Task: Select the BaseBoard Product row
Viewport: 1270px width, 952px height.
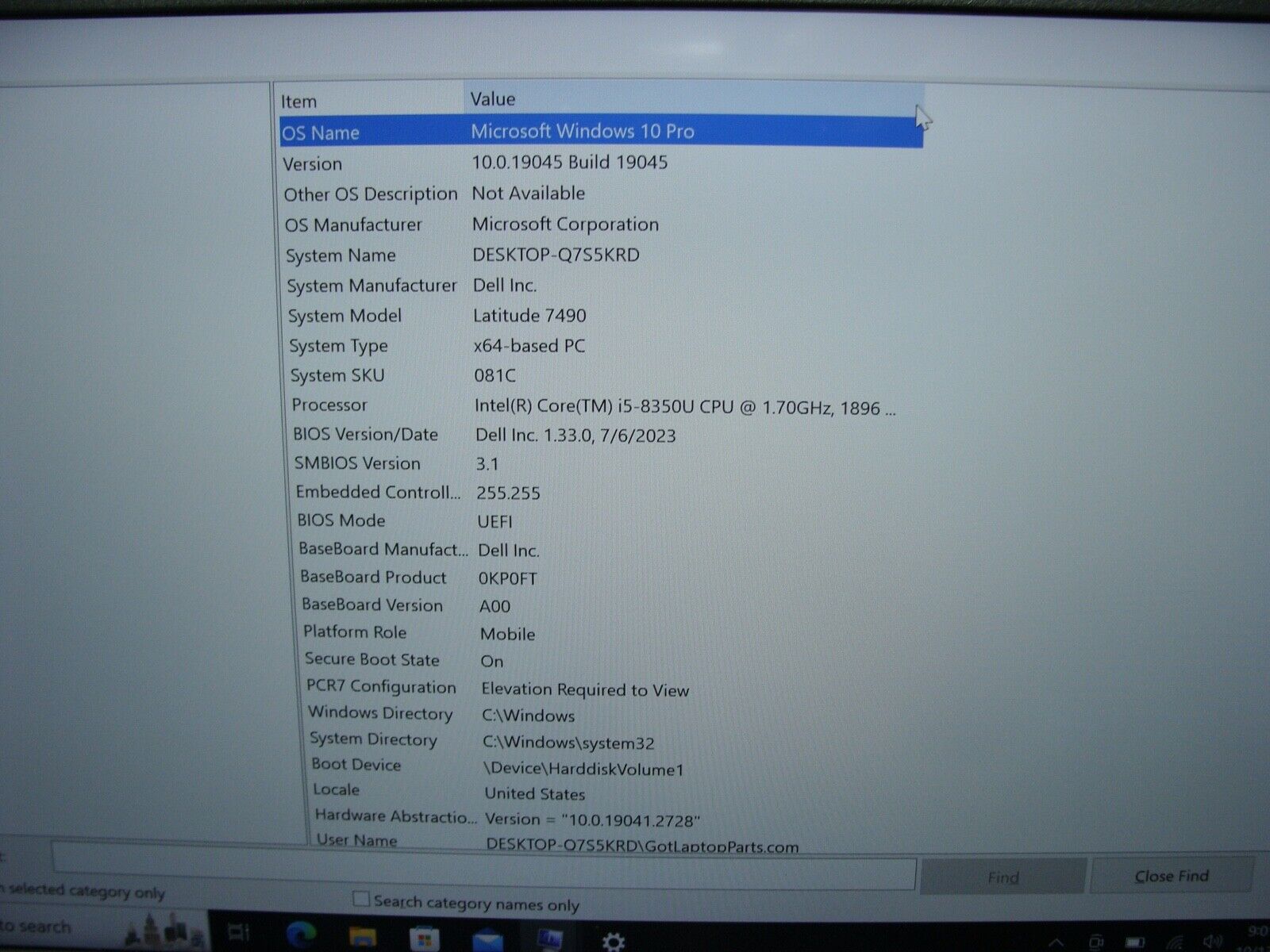Action: coord(613,578)
